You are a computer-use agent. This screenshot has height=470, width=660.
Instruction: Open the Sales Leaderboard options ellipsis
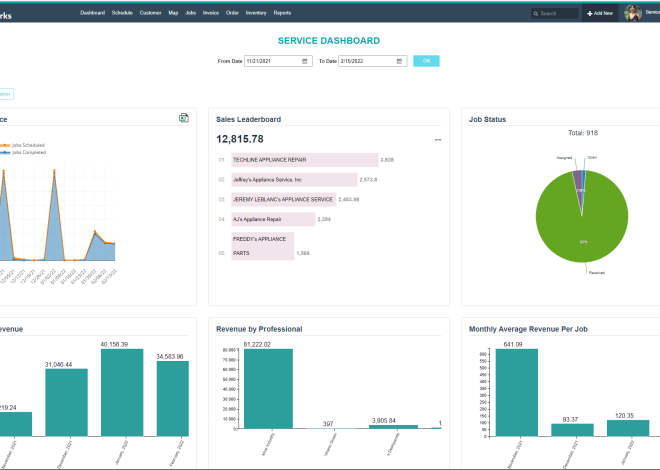tap(438, 140)
